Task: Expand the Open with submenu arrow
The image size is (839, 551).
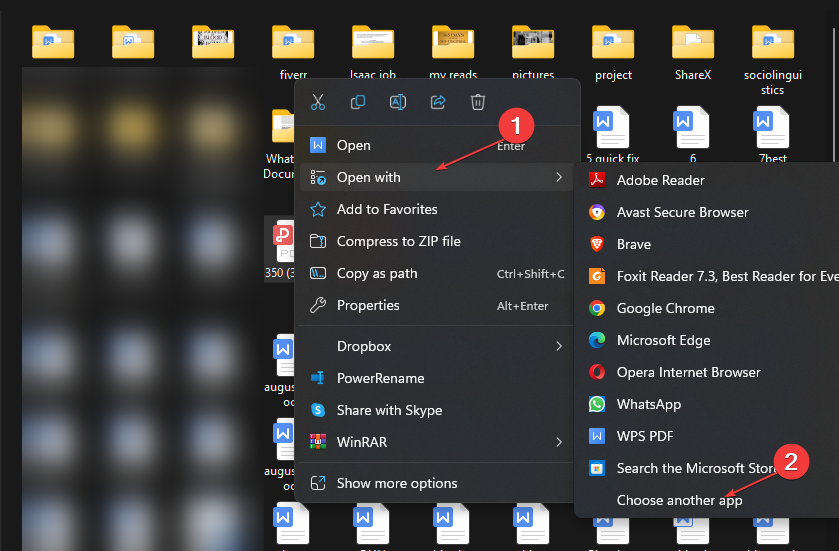Action: click(x=559, y=177)
